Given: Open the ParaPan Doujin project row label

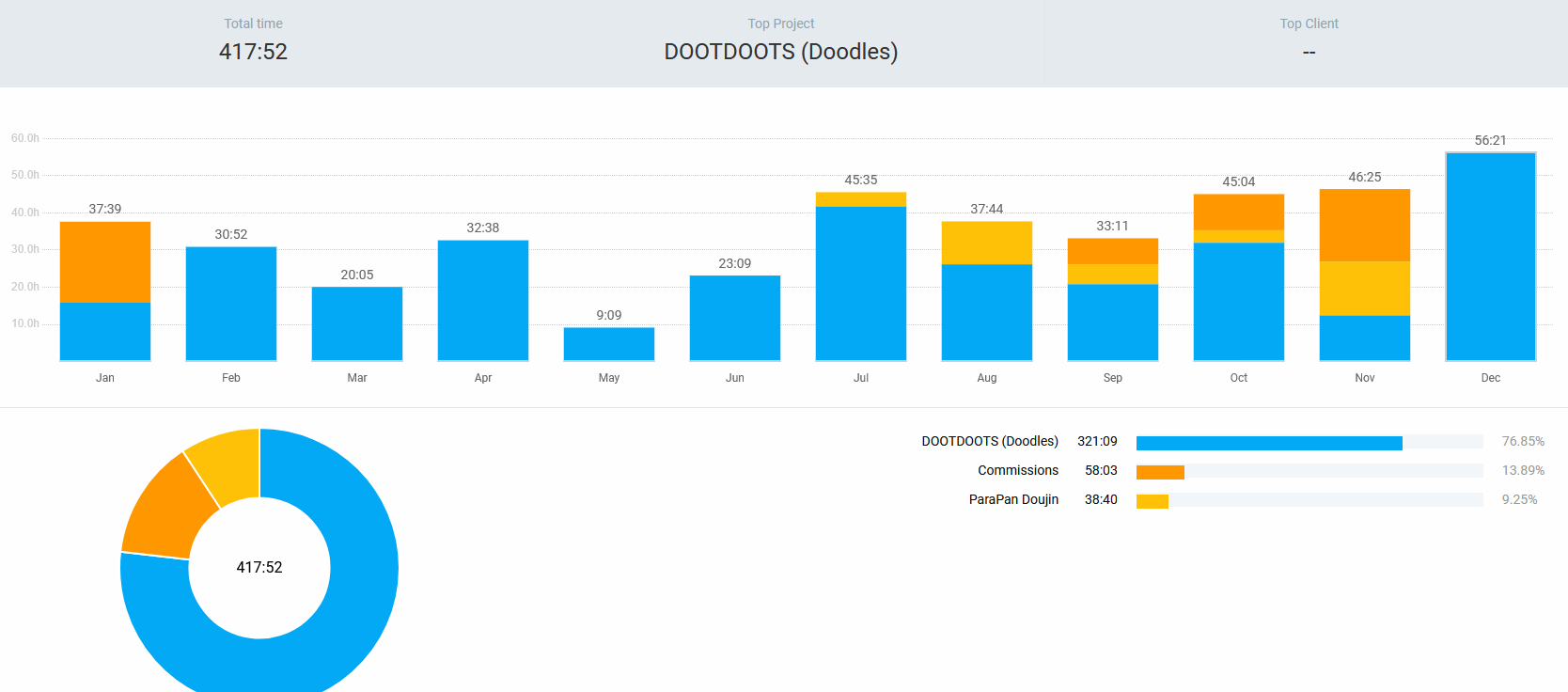Looking at the screenshot, I should [1013, 499].
